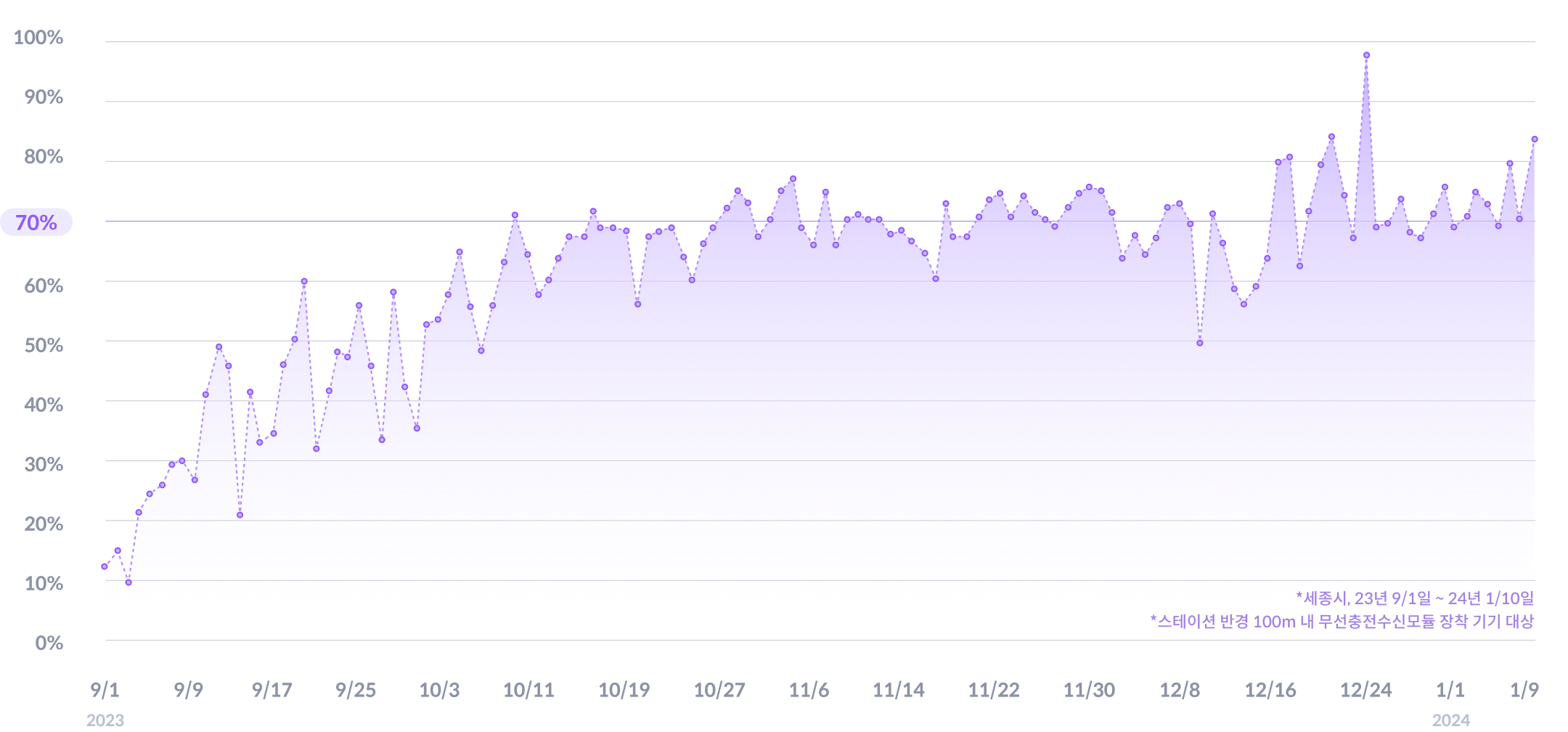Click the 10/27 date label
Screen dimensions: 1568x732
(x=719, y=690)
